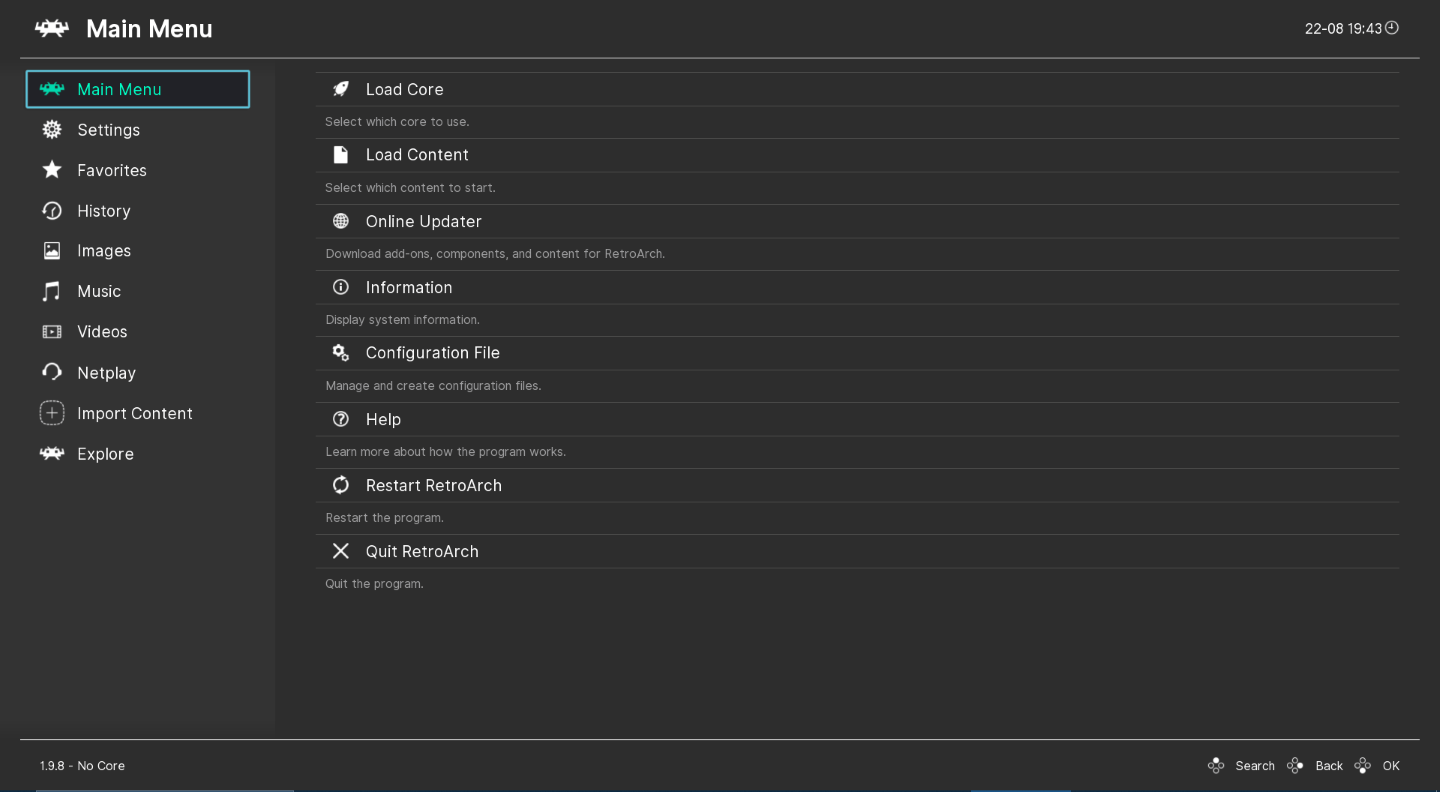Click the History clock icon
The image size is (1440, 792).
(51, 210)
